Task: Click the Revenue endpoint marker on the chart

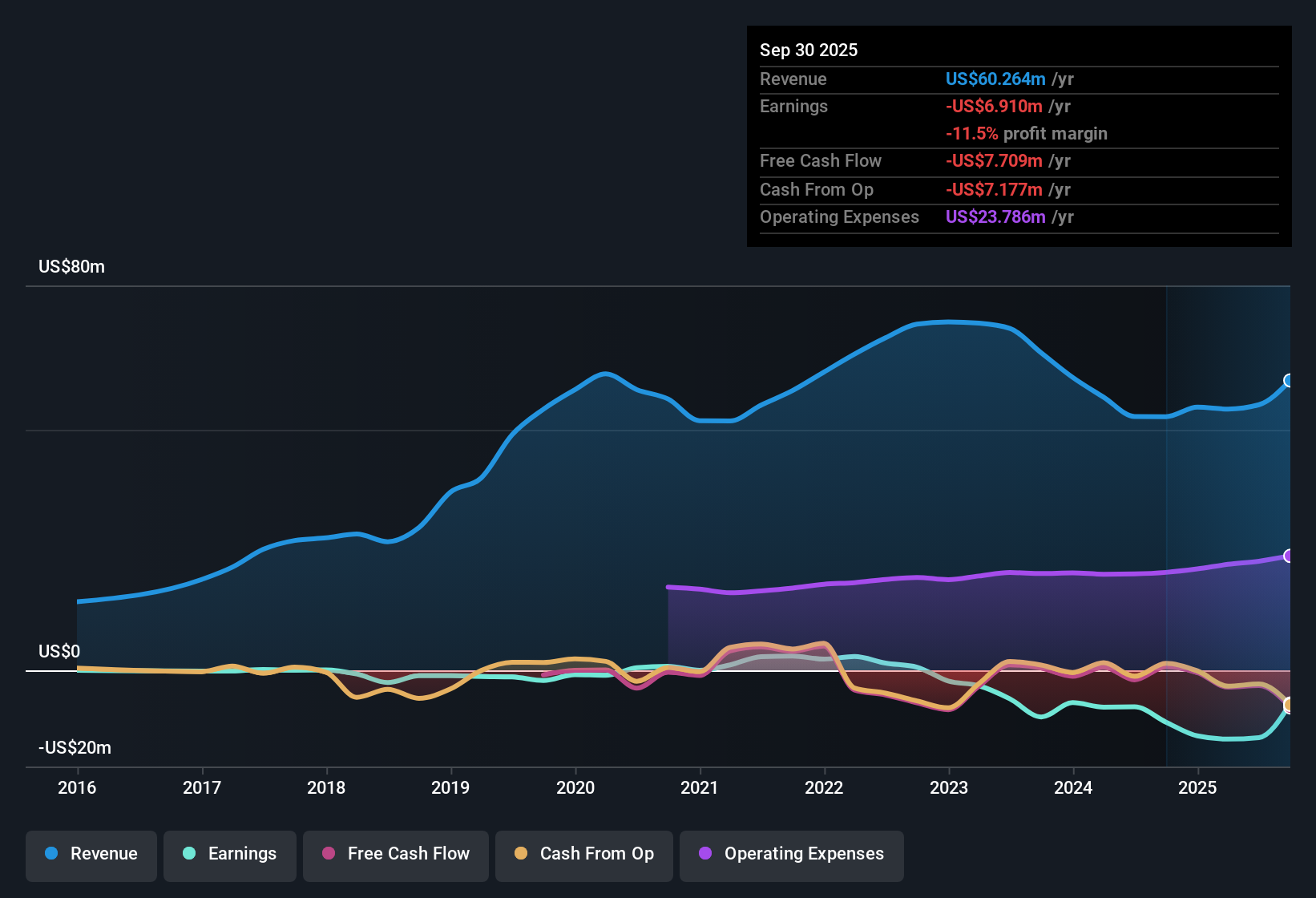Action: point(1289,380)
